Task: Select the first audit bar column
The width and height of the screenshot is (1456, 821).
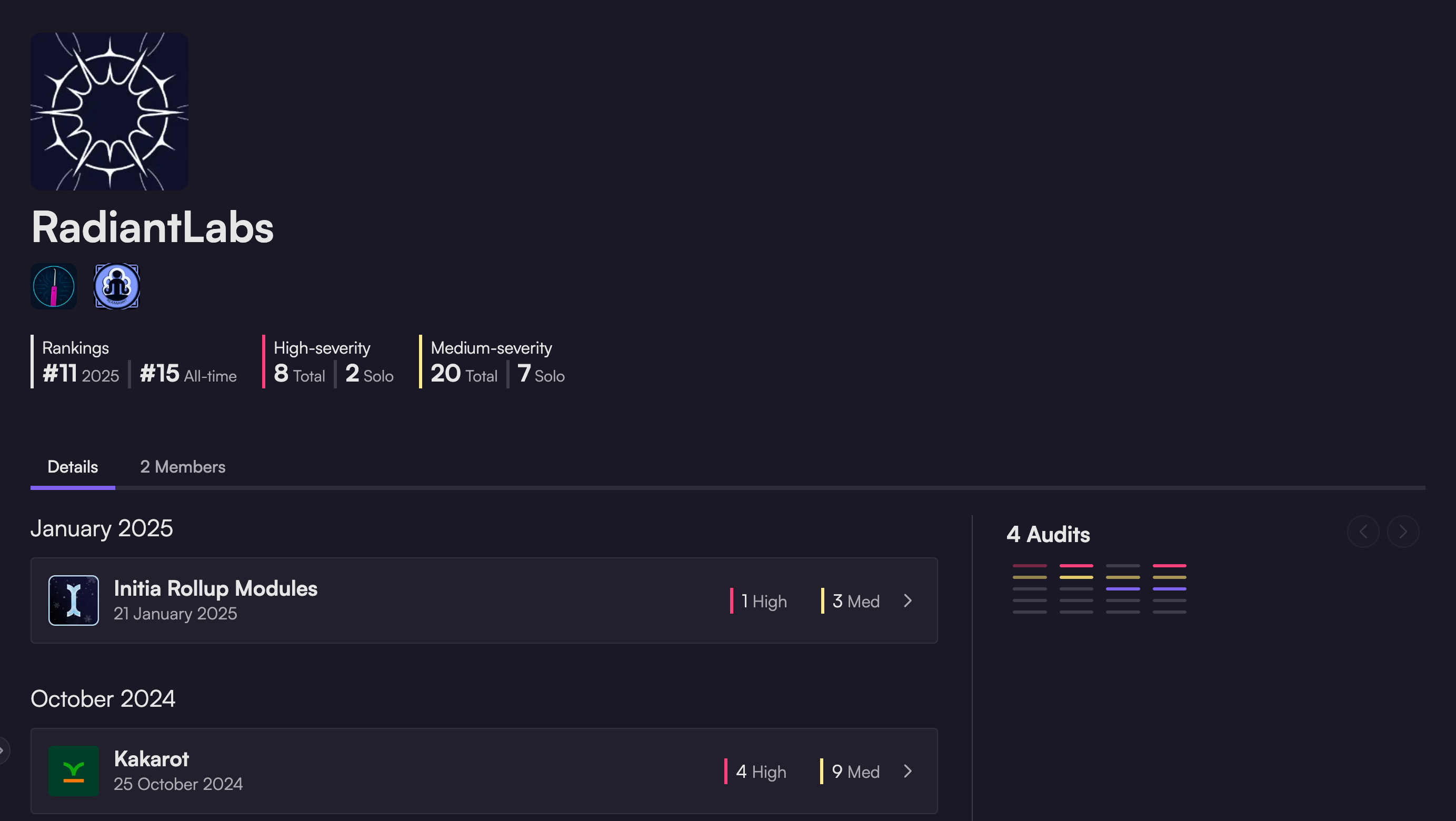Action: (1029, 588)
